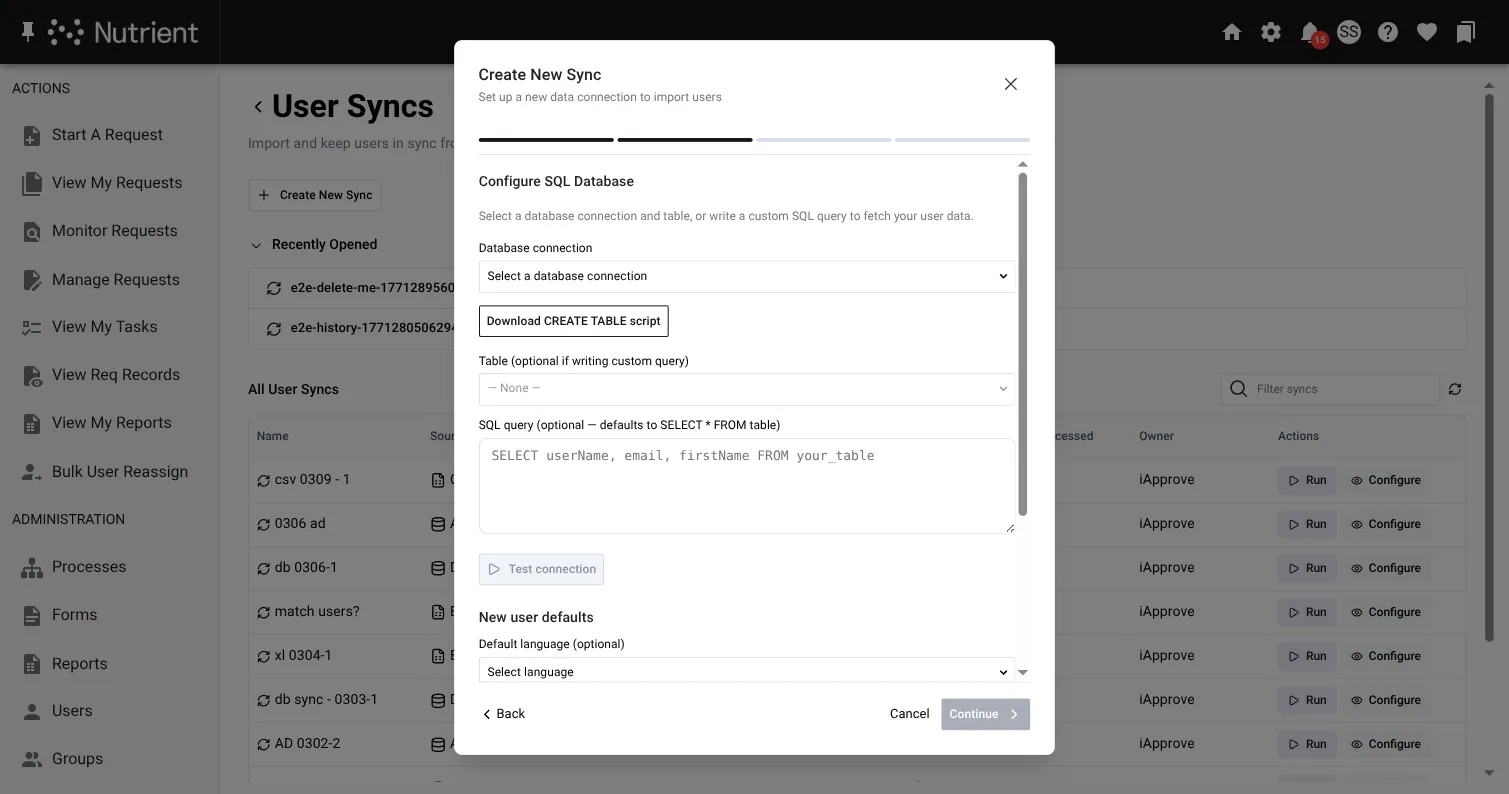
Task: Click the page's main vertical scrollbar
Action: 1489,368
